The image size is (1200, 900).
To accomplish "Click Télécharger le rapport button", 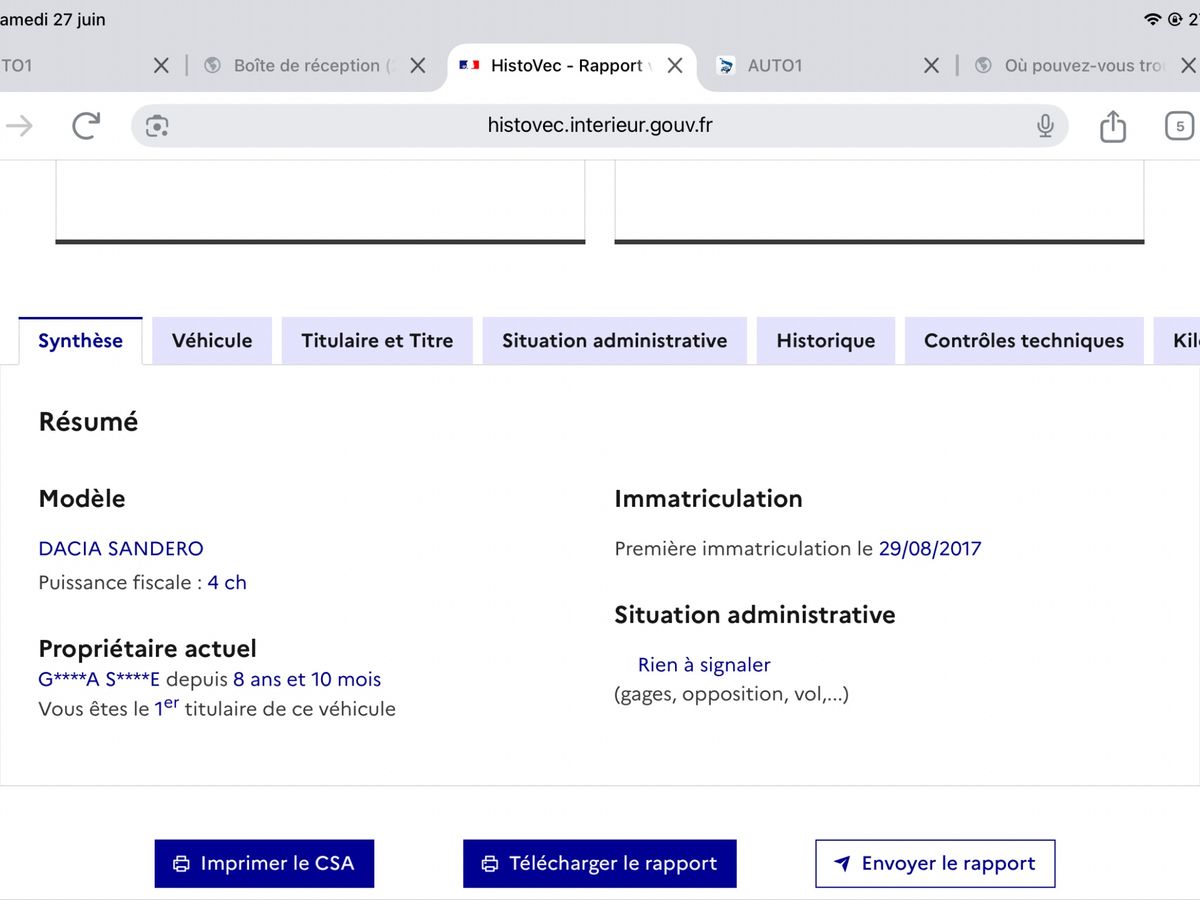I will point(600,864).
